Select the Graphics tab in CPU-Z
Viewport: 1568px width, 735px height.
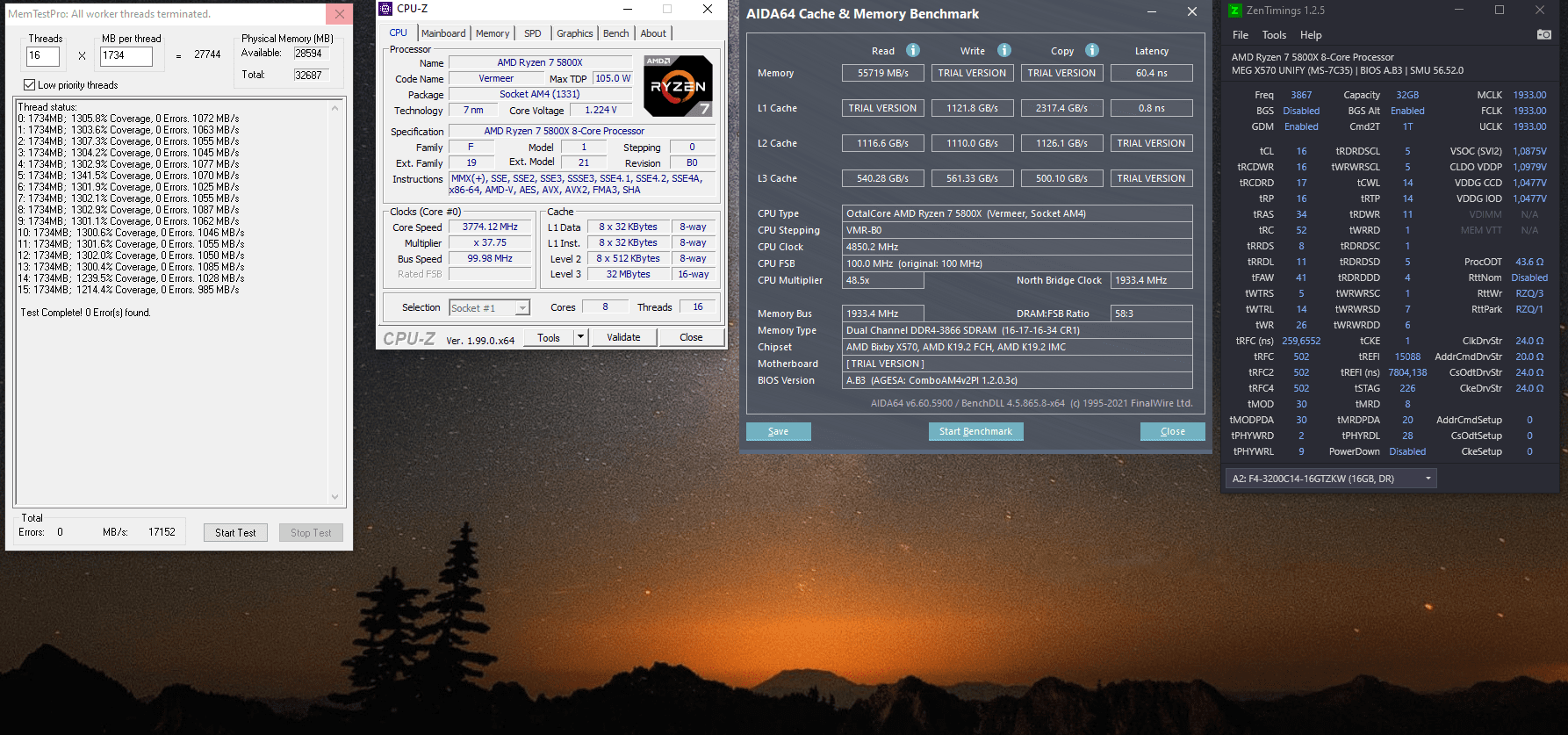(575, 33)
